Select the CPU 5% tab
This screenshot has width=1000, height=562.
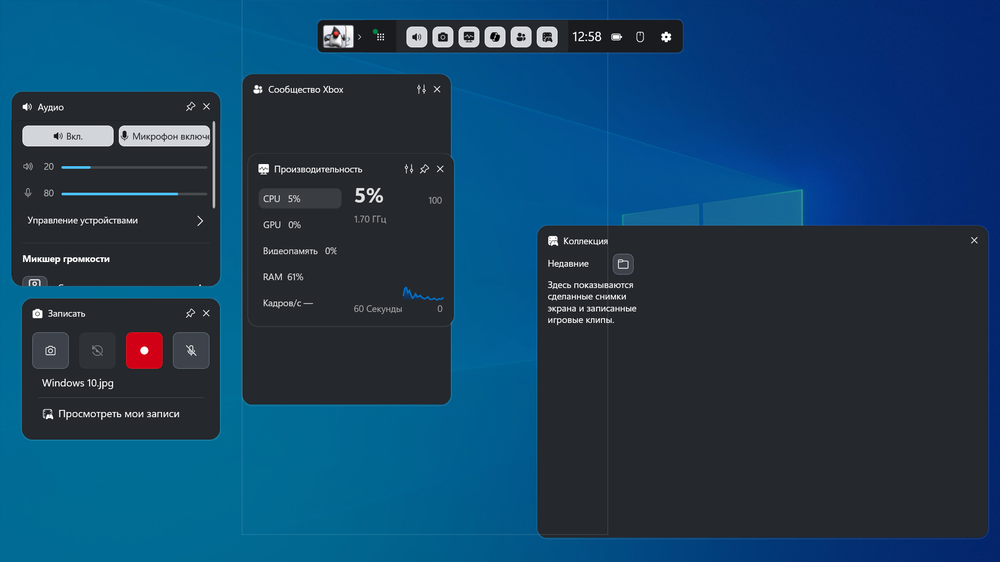coord(300,198)
